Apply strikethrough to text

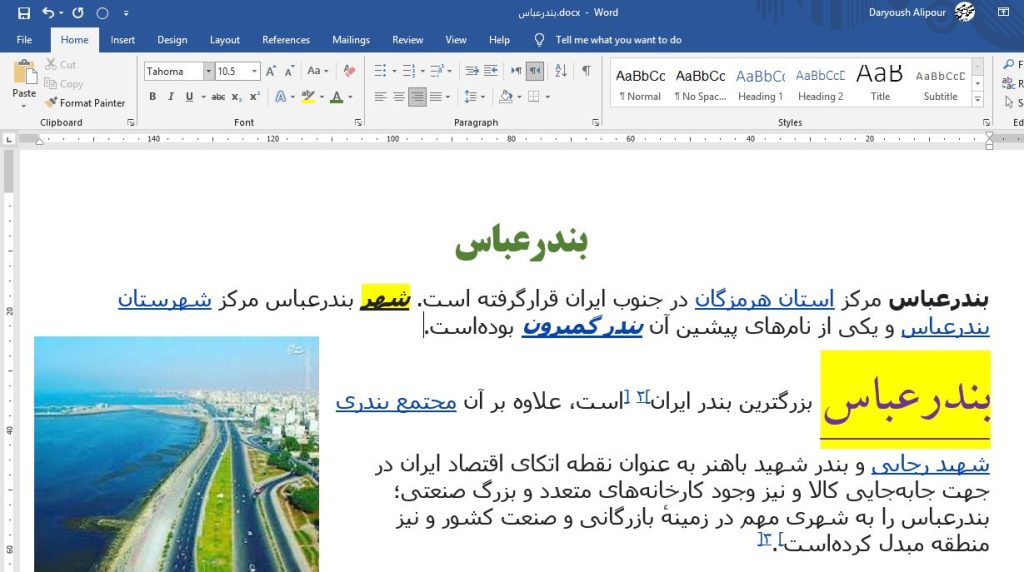[x=218, y=97]
